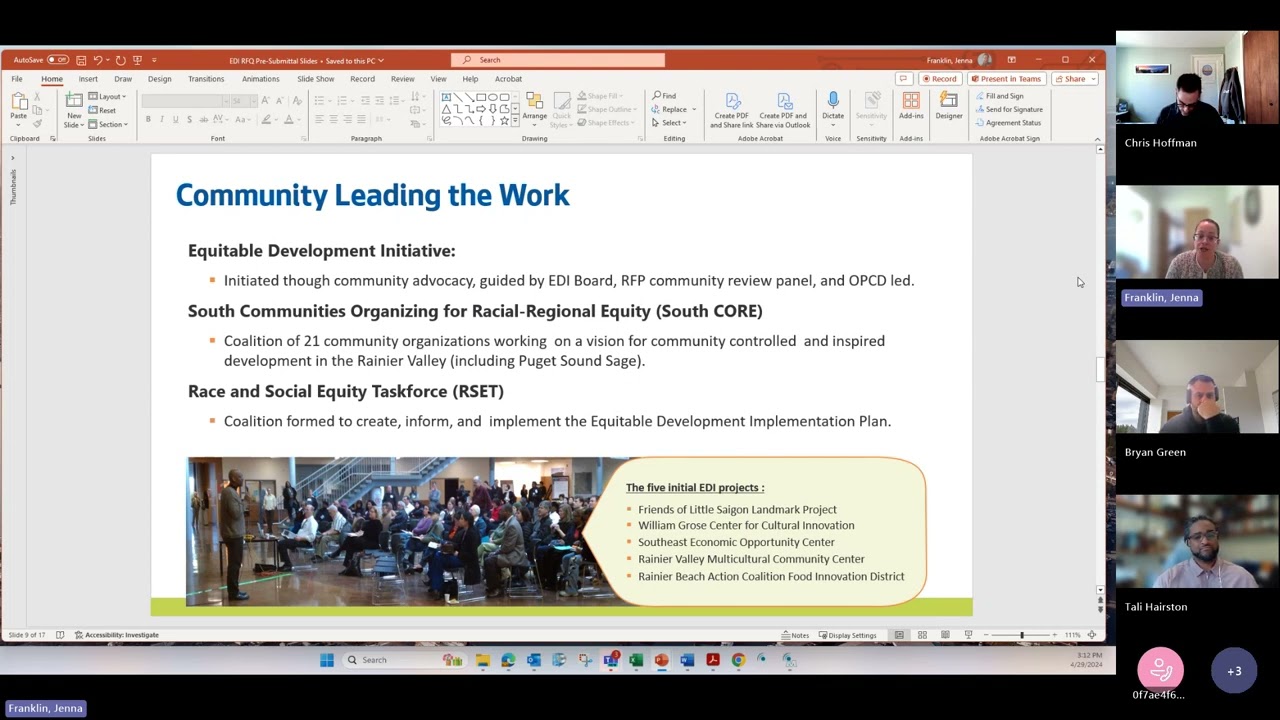Click Agreement Status
The image size is (1280, 720).
[x=1008, y=123]
